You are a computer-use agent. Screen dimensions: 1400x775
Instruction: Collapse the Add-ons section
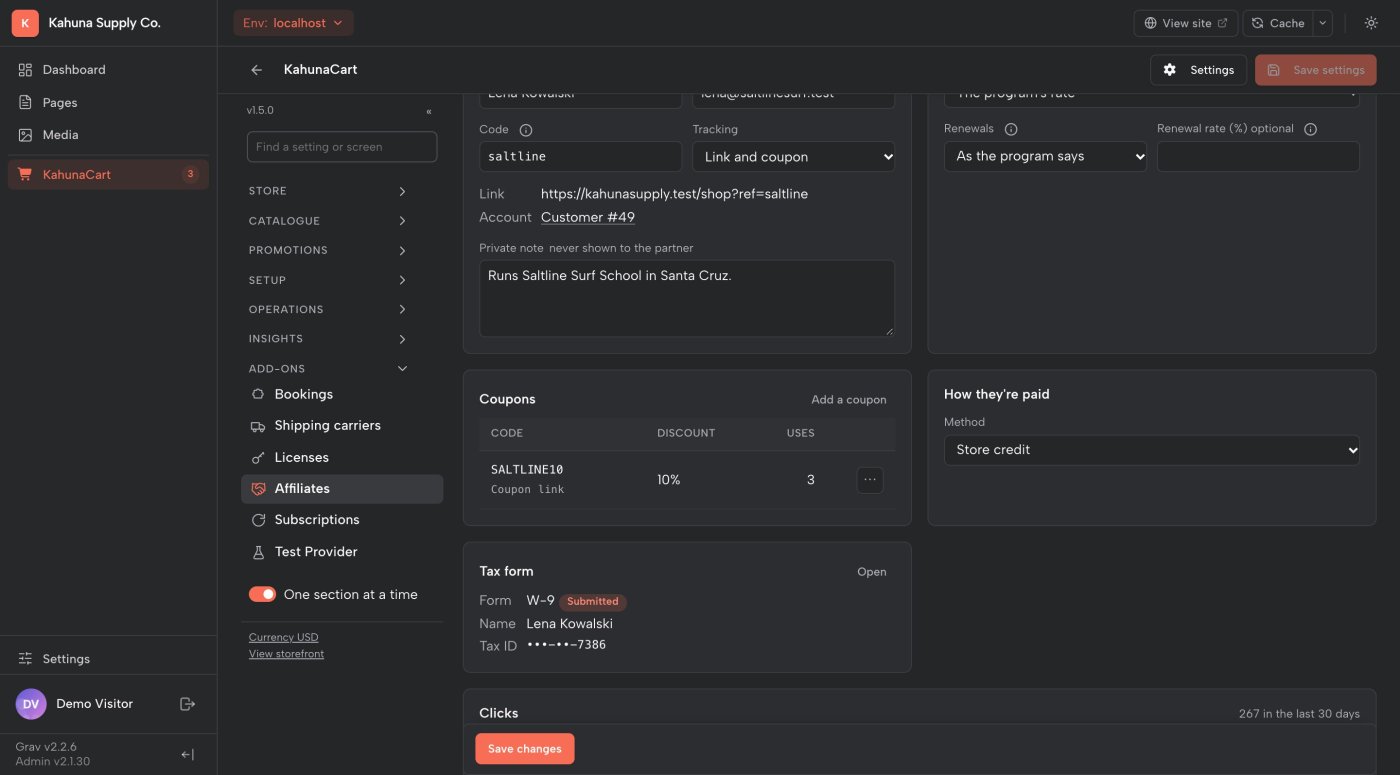pos(329,369)
